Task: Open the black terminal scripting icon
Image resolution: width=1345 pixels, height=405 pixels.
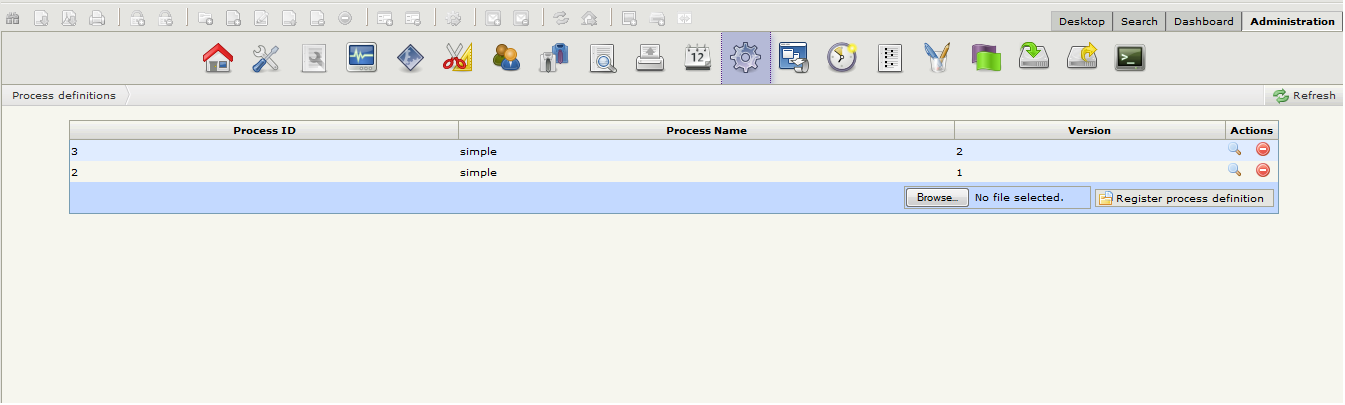Action: click(x=1129, y=58)
